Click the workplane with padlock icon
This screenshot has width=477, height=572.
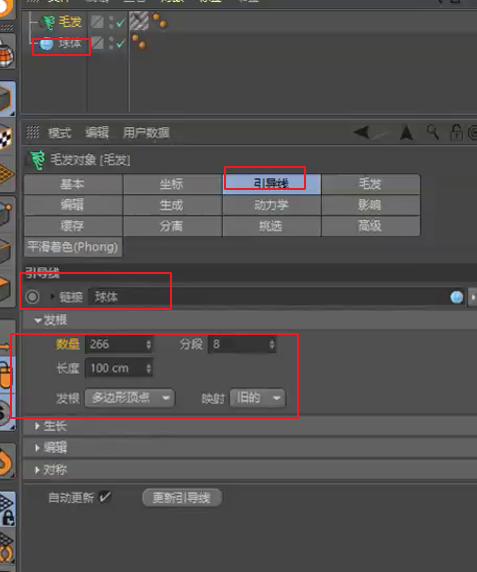7,509
